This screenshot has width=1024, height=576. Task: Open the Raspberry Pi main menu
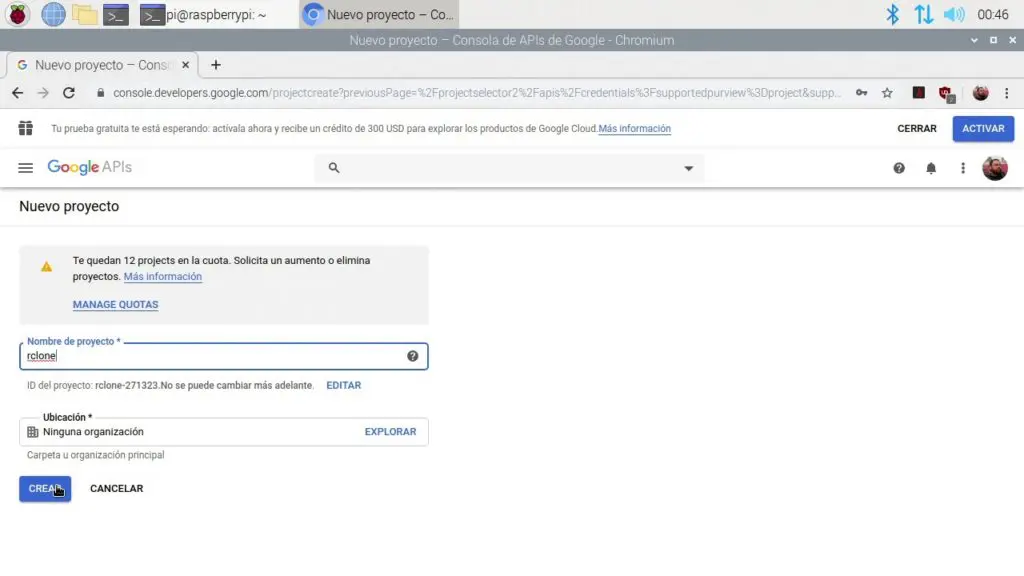pos(19,14)
